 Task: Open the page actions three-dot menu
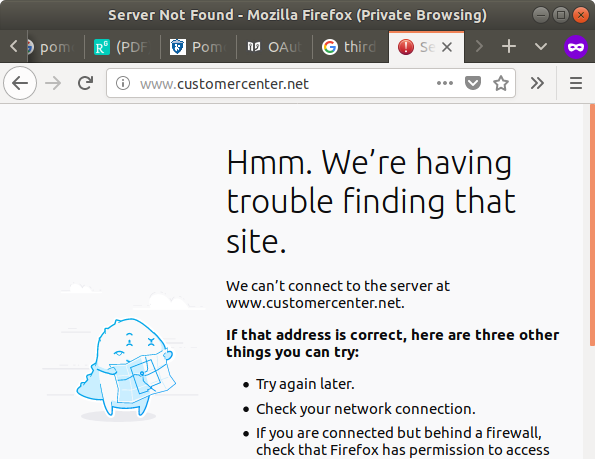click(x=445, y=83)
